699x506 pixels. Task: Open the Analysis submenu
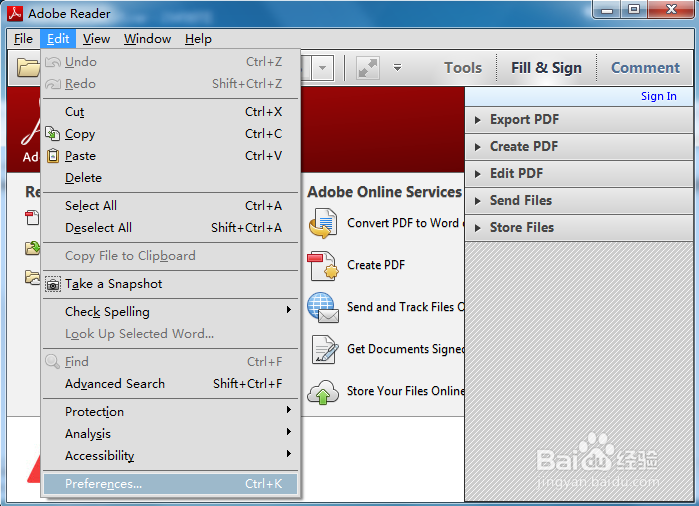click(170, 433)
